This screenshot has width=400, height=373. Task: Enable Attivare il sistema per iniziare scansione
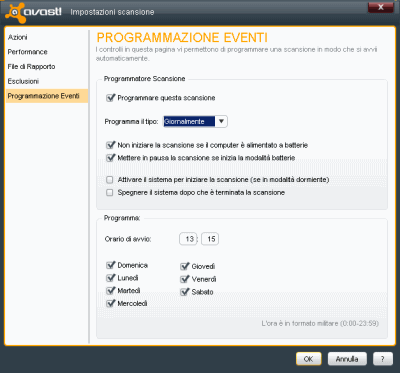pyautogui.click(x=110, y=180)
